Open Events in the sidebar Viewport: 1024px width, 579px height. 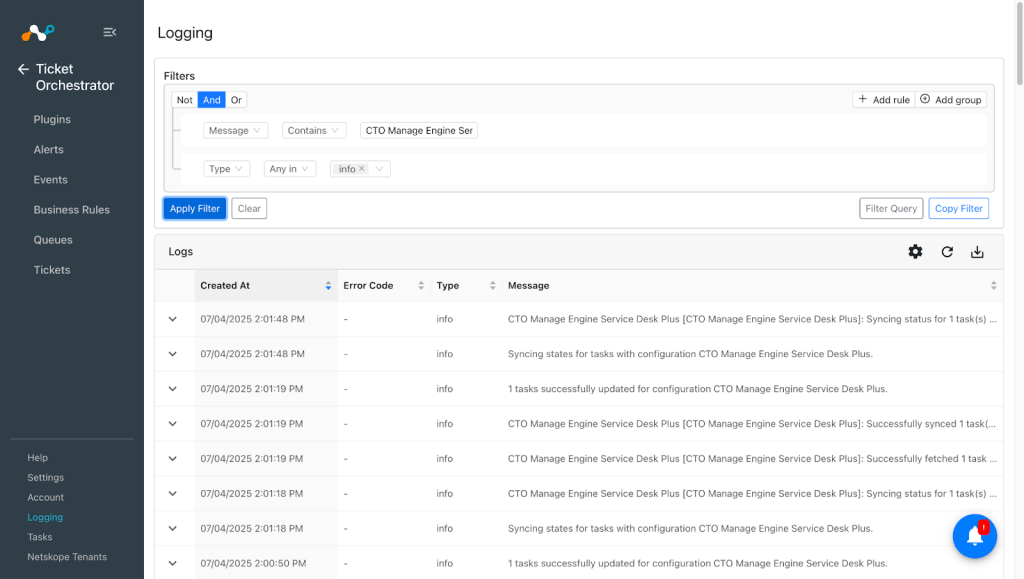51,180
